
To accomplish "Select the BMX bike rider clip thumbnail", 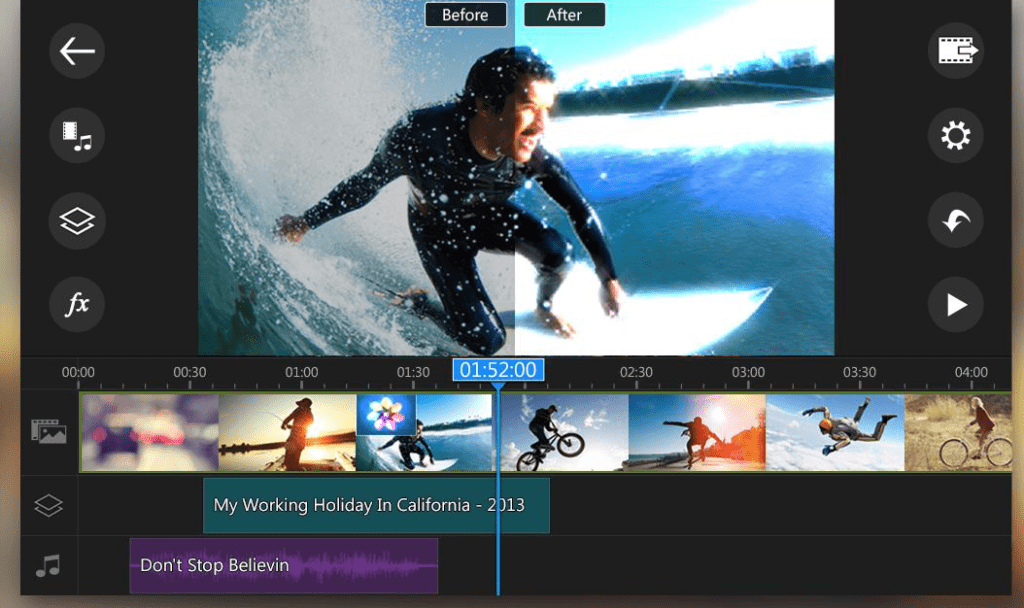I will [x=563, y=432].
